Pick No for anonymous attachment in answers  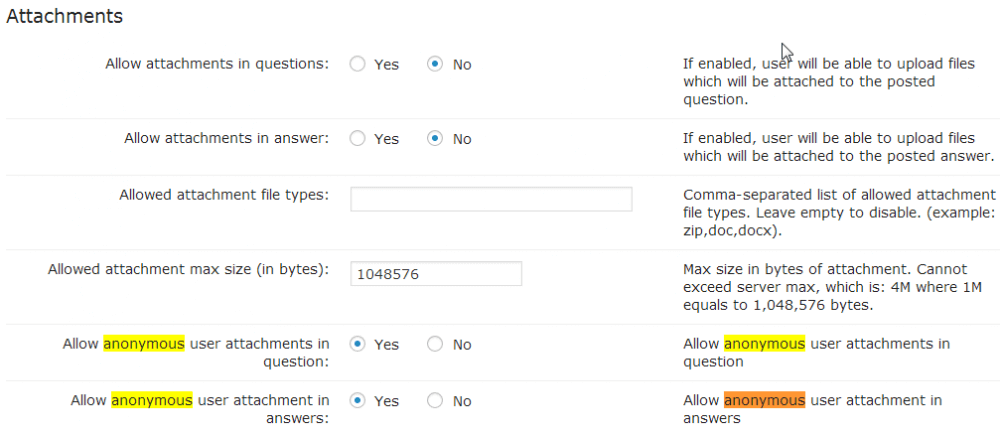pos(435,401)
